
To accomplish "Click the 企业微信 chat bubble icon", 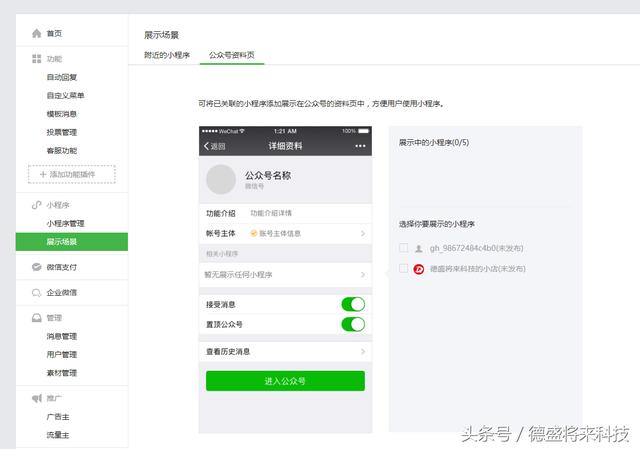I will (36, 293).
